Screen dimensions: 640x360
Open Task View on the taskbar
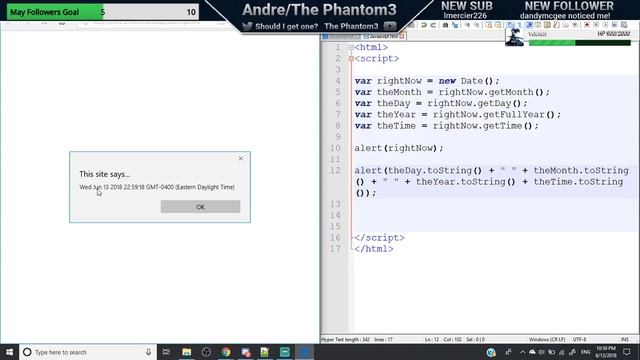click(x=166, y=352)
